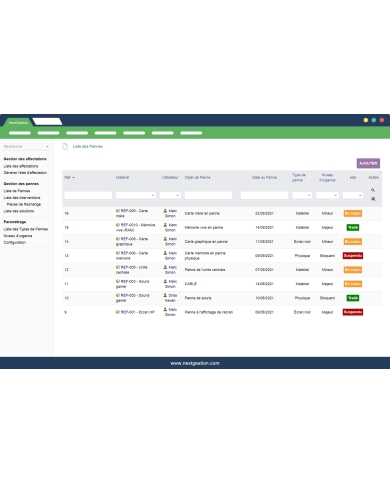Open the Type de panne filter dropdown
Viewport: 390px width, 484px height.
302,195
